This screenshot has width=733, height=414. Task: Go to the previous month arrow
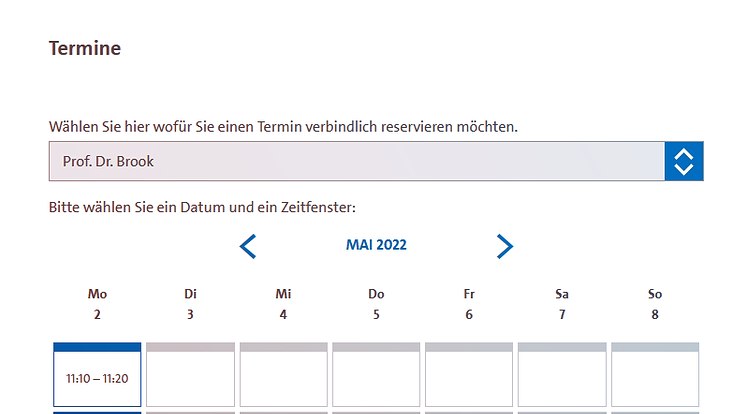pos(248,246)
